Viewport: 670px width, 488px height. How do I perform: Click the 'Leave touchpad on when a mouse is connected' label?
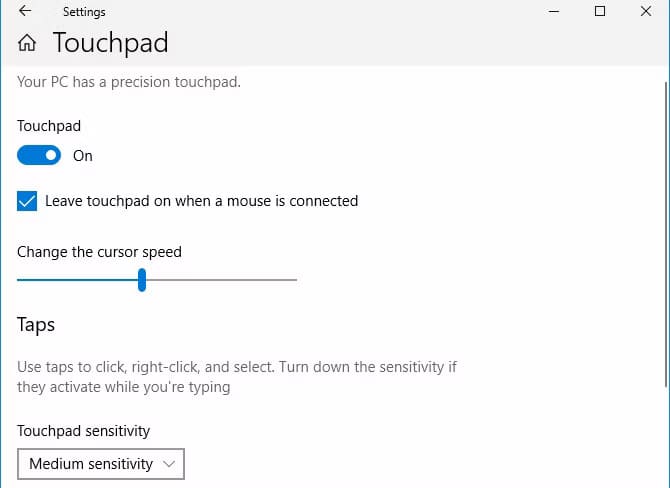point(201,201)
